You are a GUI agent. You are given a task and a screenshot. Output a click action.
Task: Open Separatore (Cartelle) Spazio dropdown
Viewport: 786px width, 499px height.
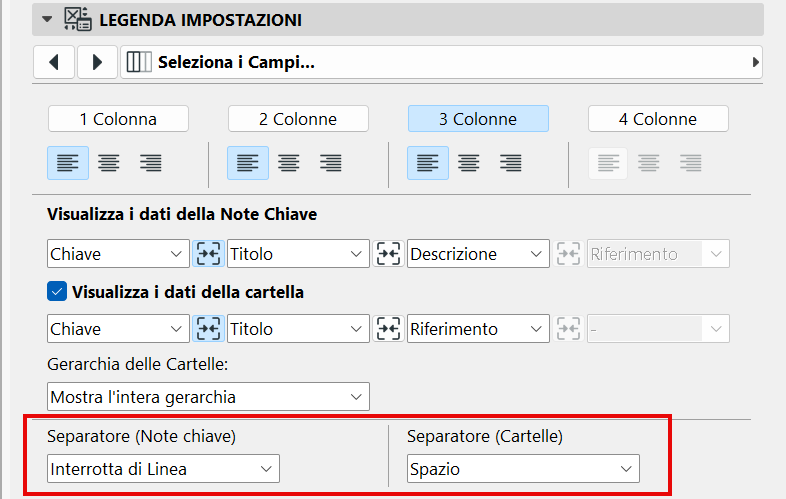point(523,468)
